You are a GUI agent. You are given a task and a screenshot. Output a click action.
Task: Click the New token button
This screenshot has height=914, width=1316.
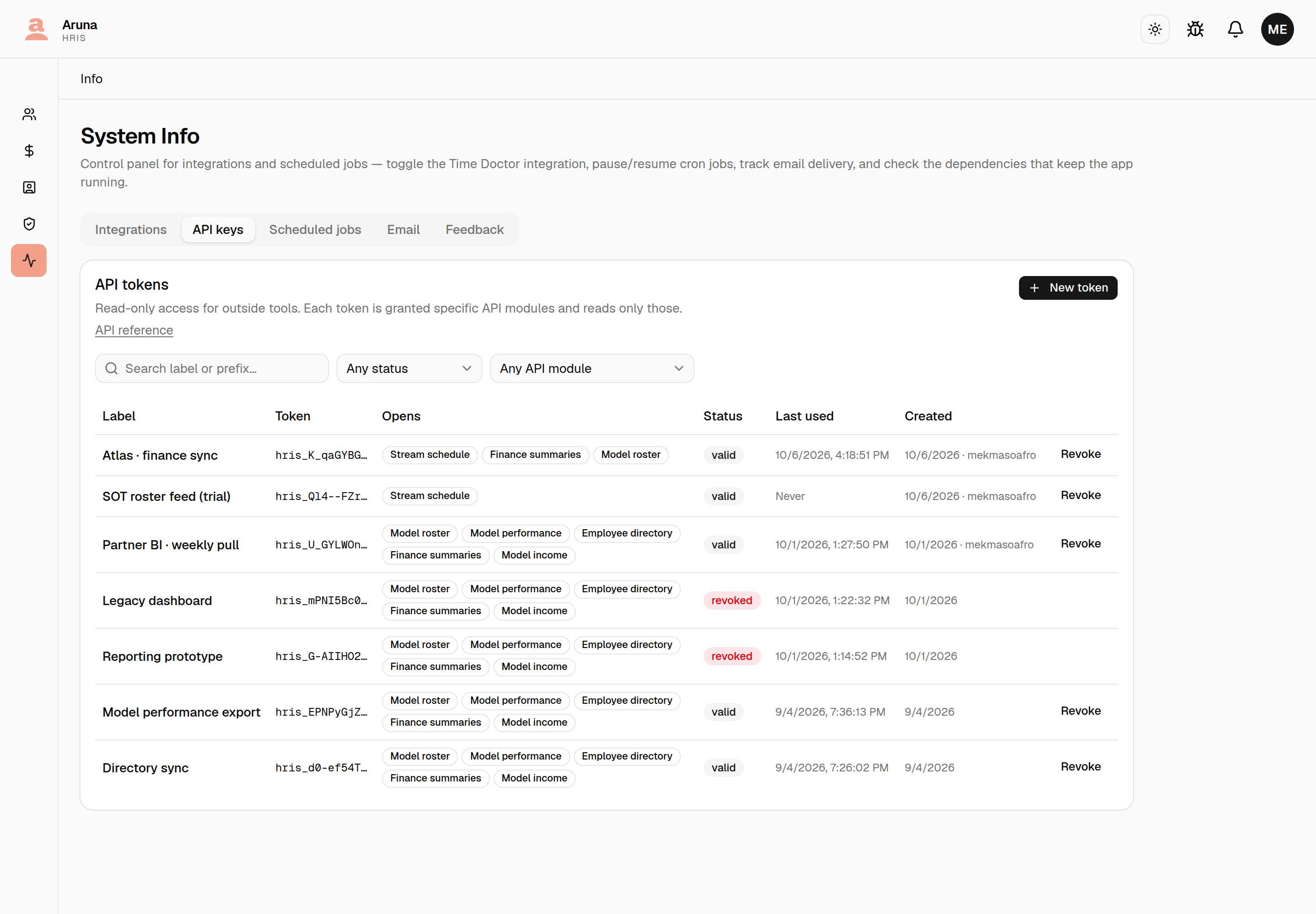coord(1067,287)
